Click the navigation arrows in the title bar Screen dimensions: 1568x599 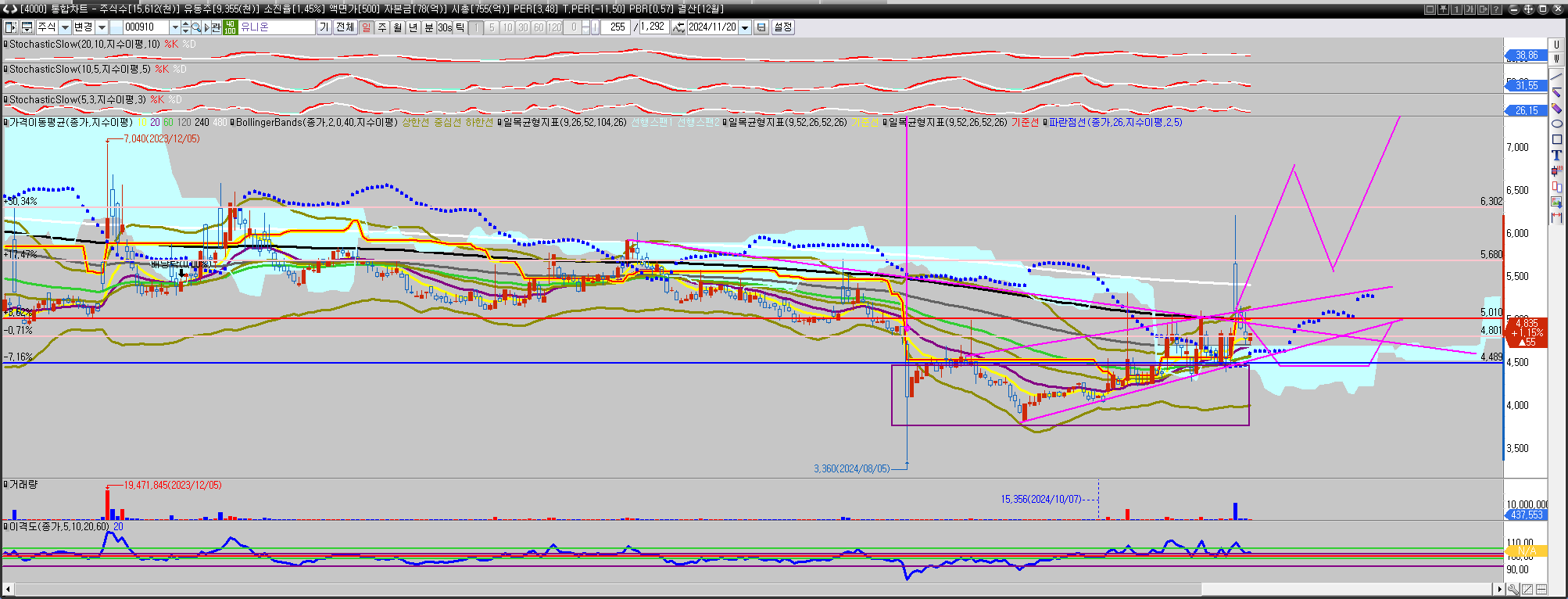(10, 9)
